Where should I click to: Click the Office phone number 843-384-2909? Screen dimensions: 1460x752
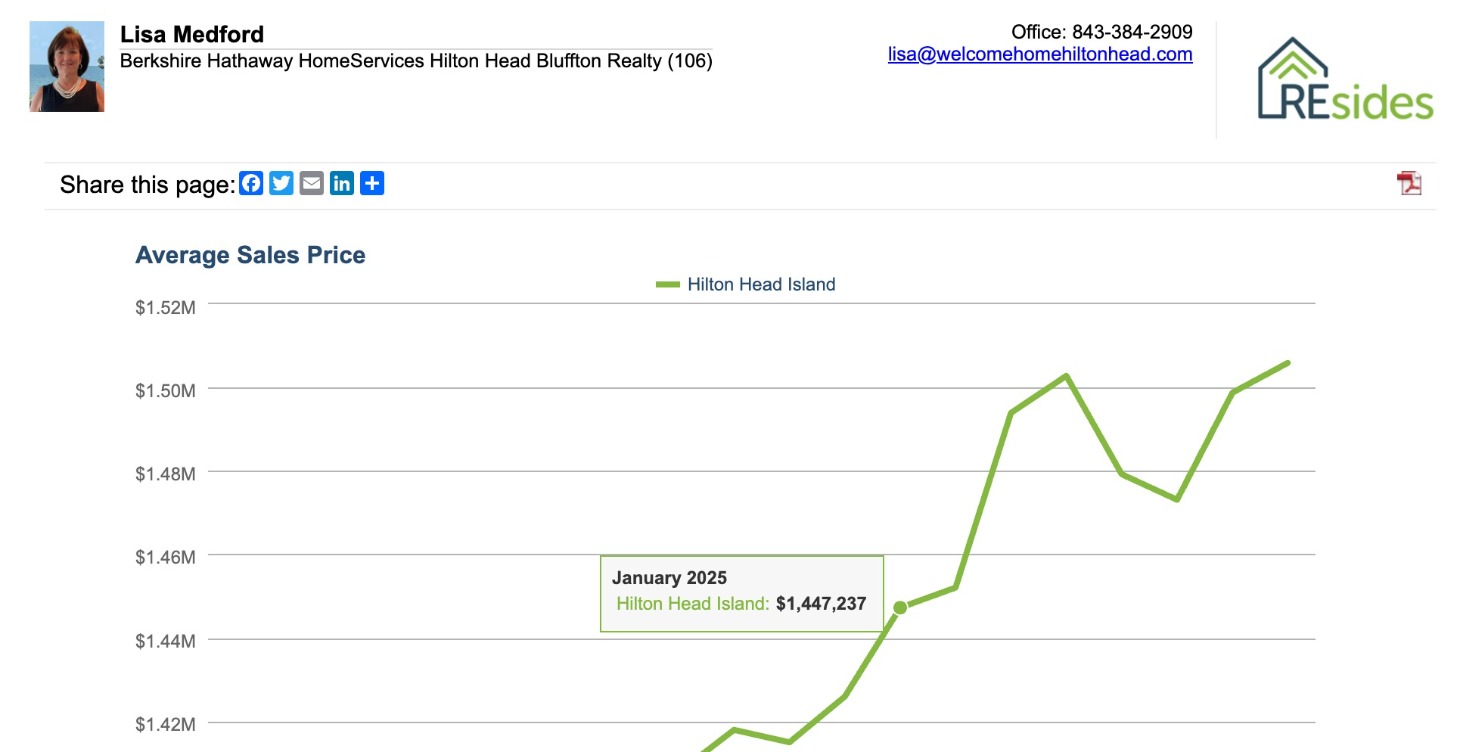point(1131,31)
